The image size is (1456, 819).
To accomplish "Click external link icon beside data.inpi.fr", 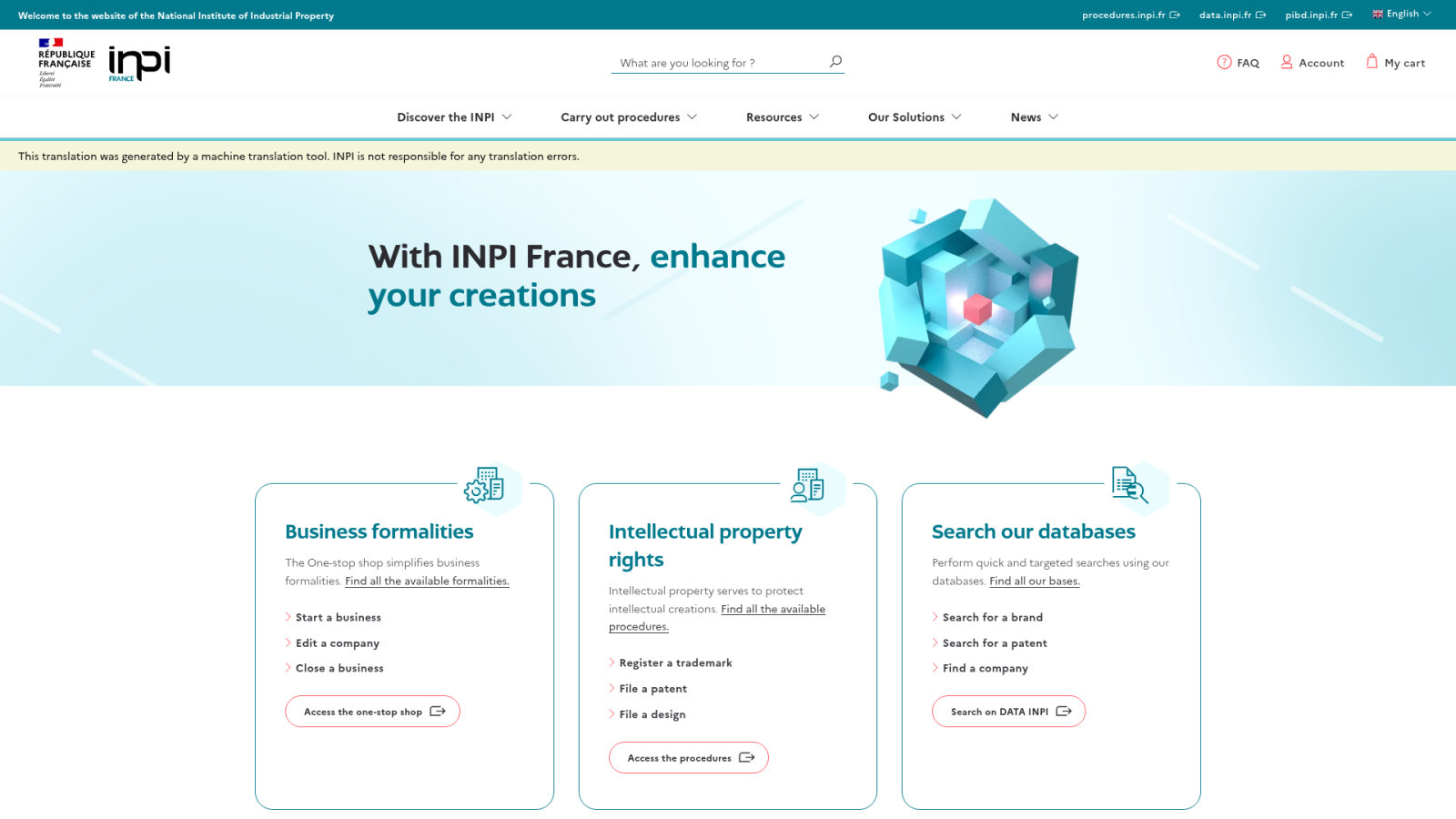I will (1260, 15).
